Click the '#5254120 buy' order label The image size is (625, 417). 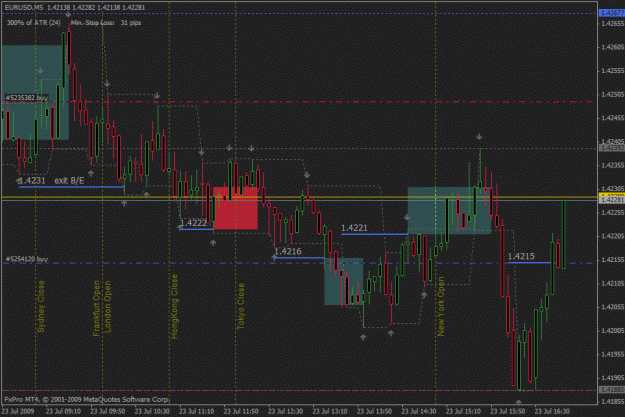click(27, 259)
